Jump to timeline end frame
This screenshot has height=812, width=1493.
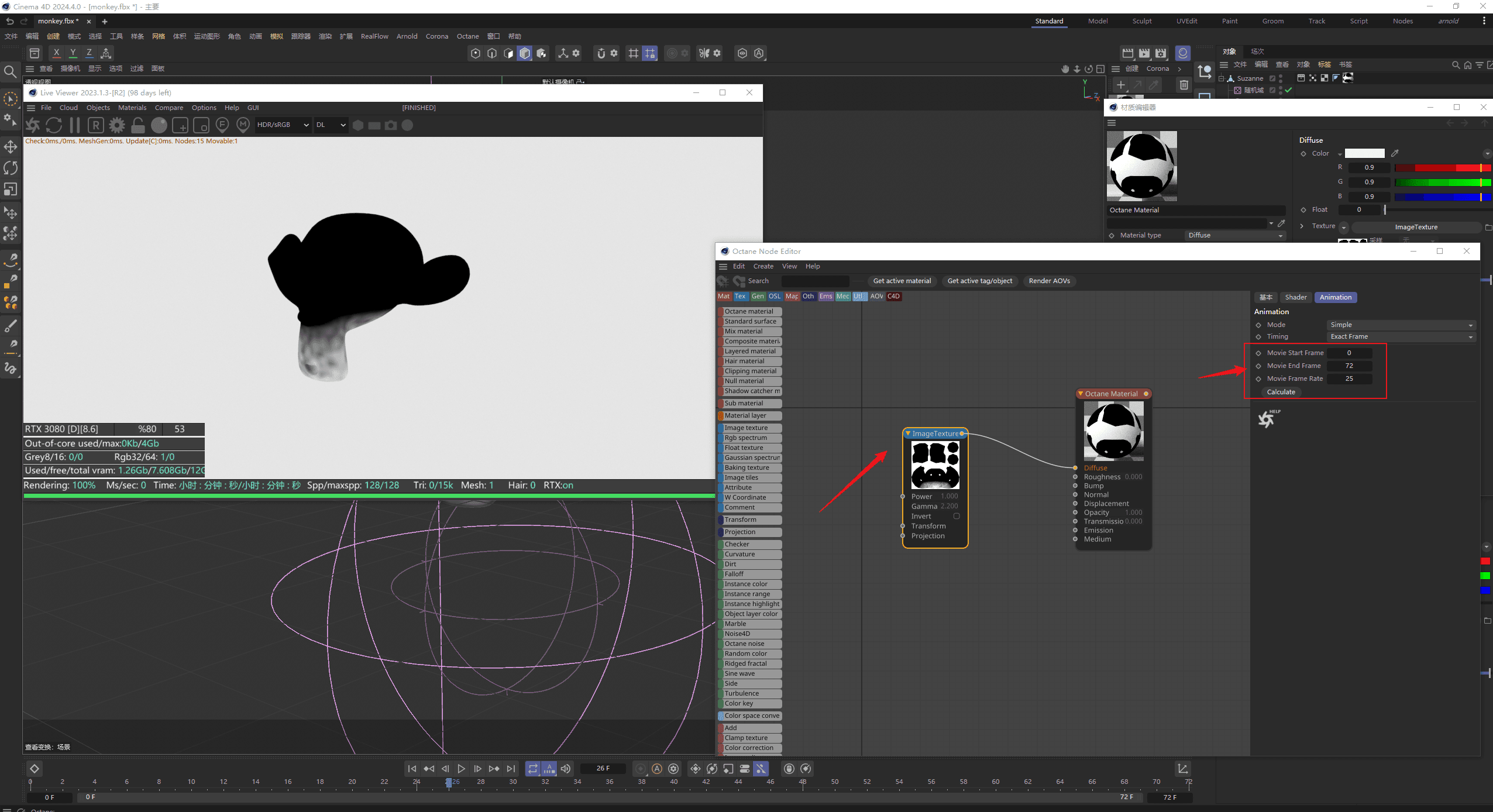click(511, 769)
